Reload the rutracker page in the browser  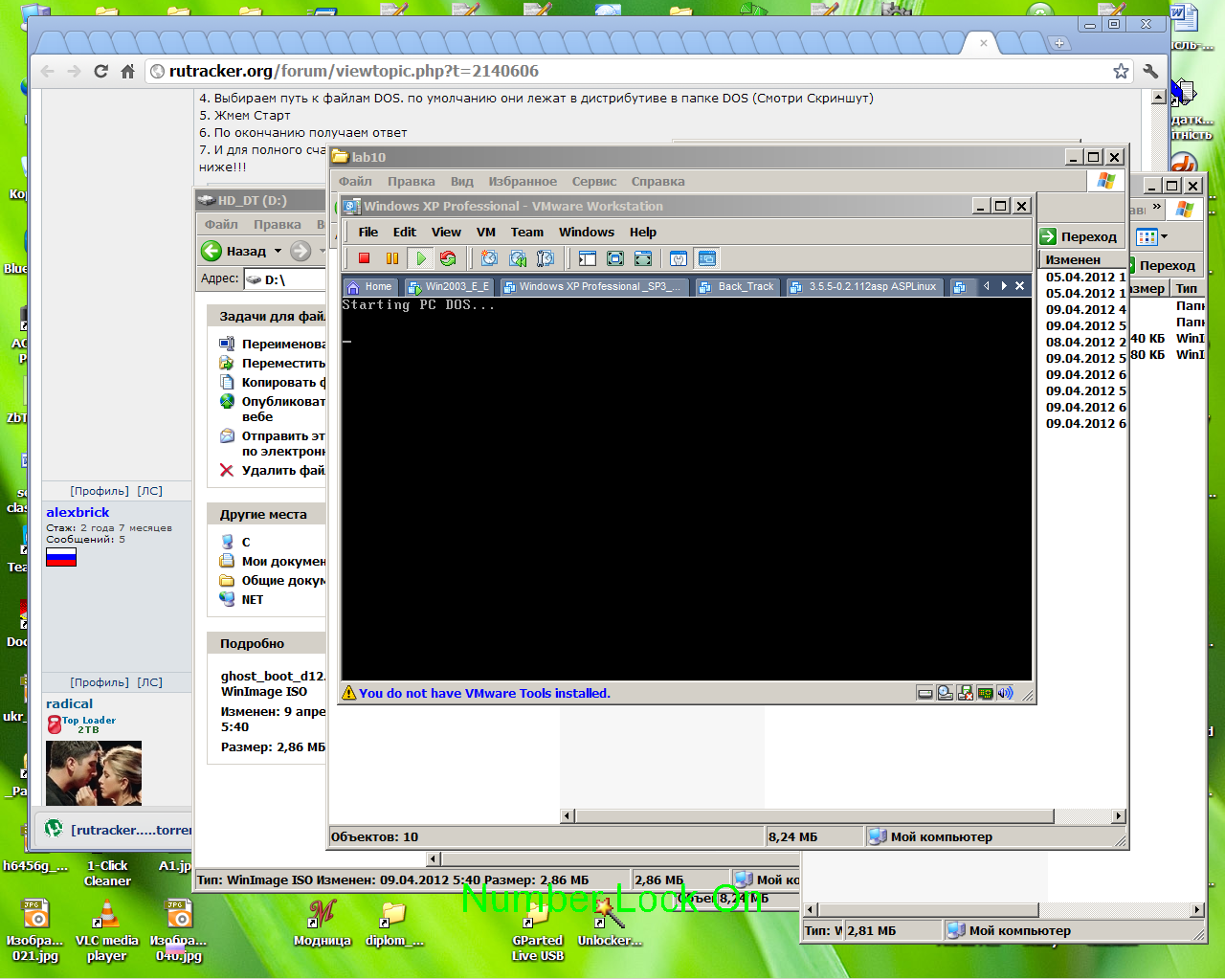pyautogui.click(x=101, y=71)
